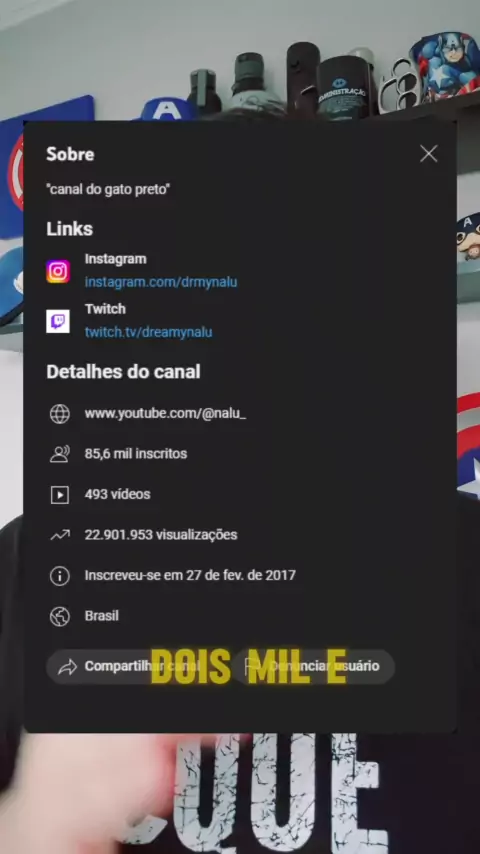
Task: Click the Denunciar usuário button
Action: pos(314,667)
